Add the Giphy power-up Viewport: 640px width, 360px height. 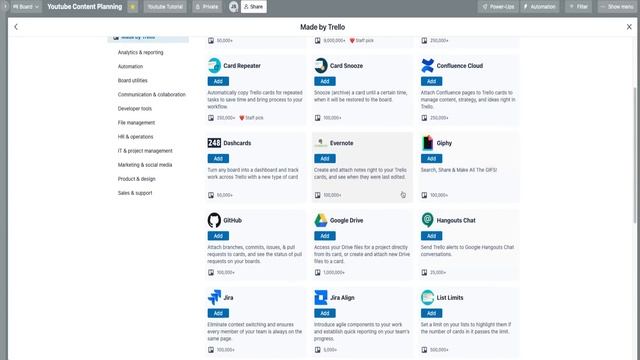pyautogui.click(x=431, y=159)
